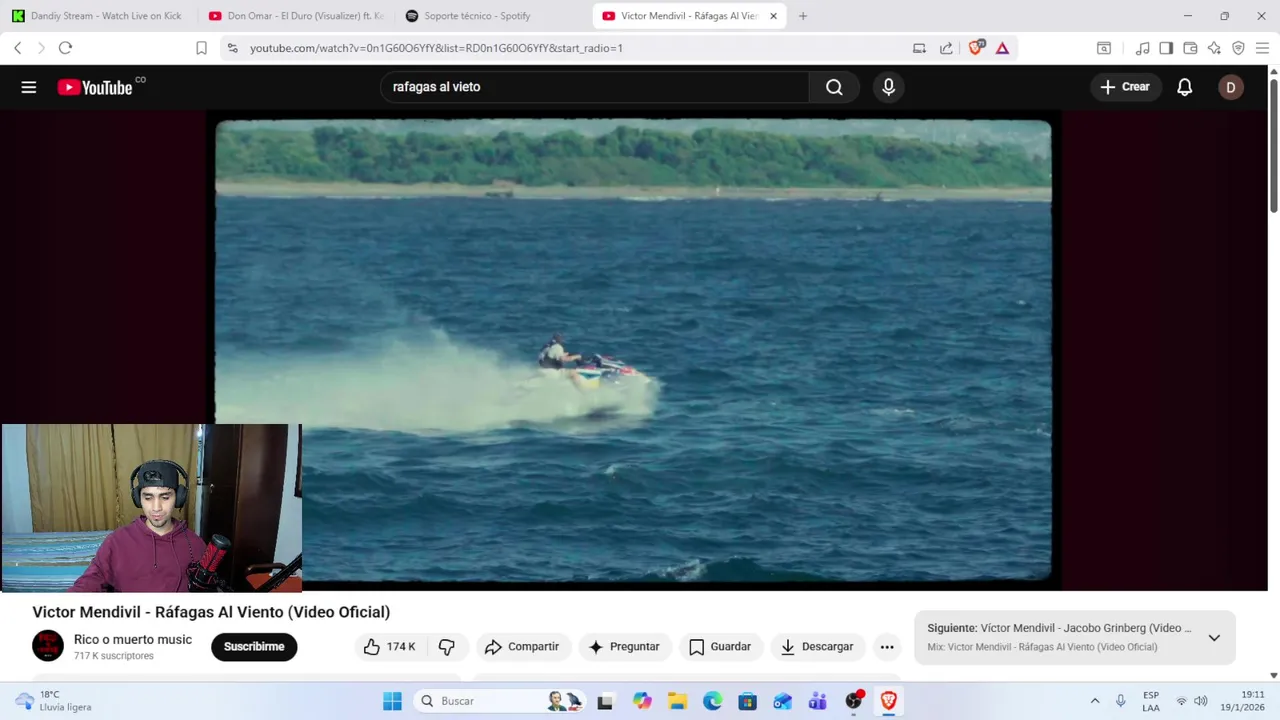Open Task View on the taskbar
The width and height of the screenshot is (1280, 720).
605,701
